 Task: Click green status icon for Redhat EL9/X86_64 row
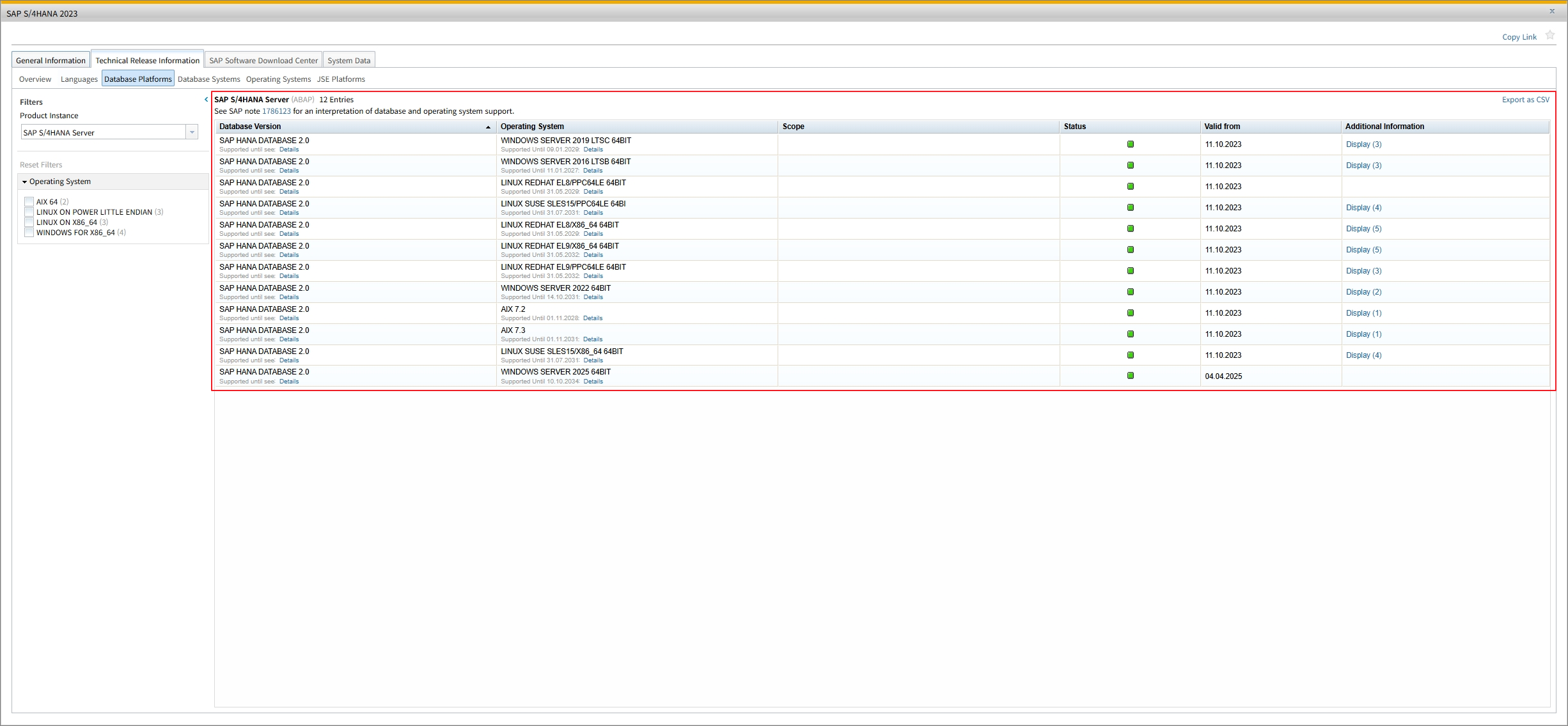[1131, 250]
